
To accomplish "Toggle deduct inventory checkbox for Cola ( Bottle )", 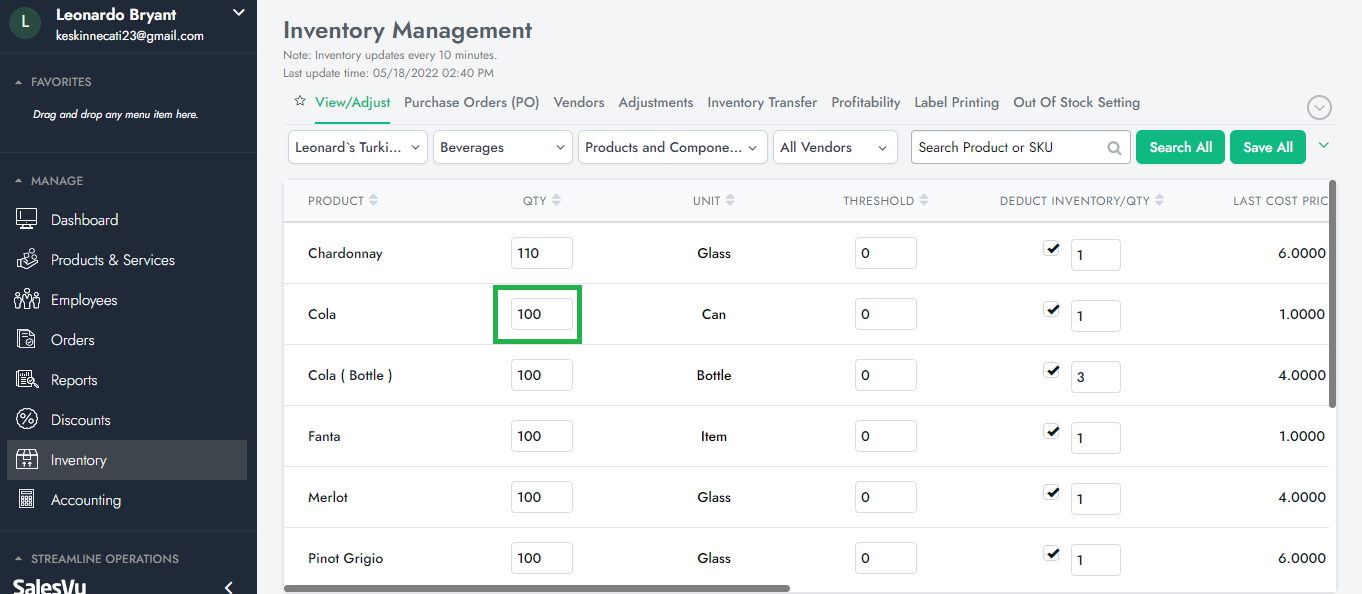I will point(1051,370).
